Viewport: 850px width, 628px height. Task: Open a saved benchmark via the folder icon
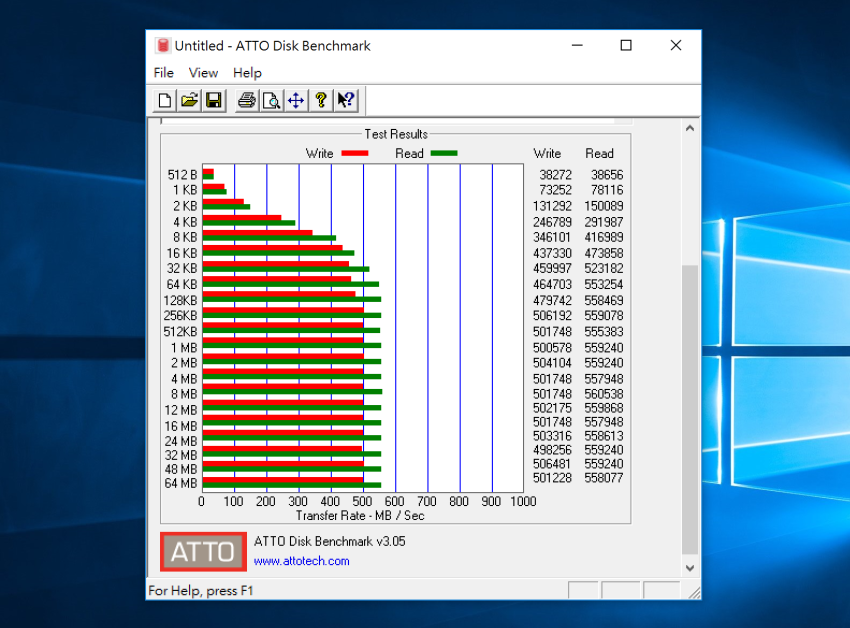(188, 100)
